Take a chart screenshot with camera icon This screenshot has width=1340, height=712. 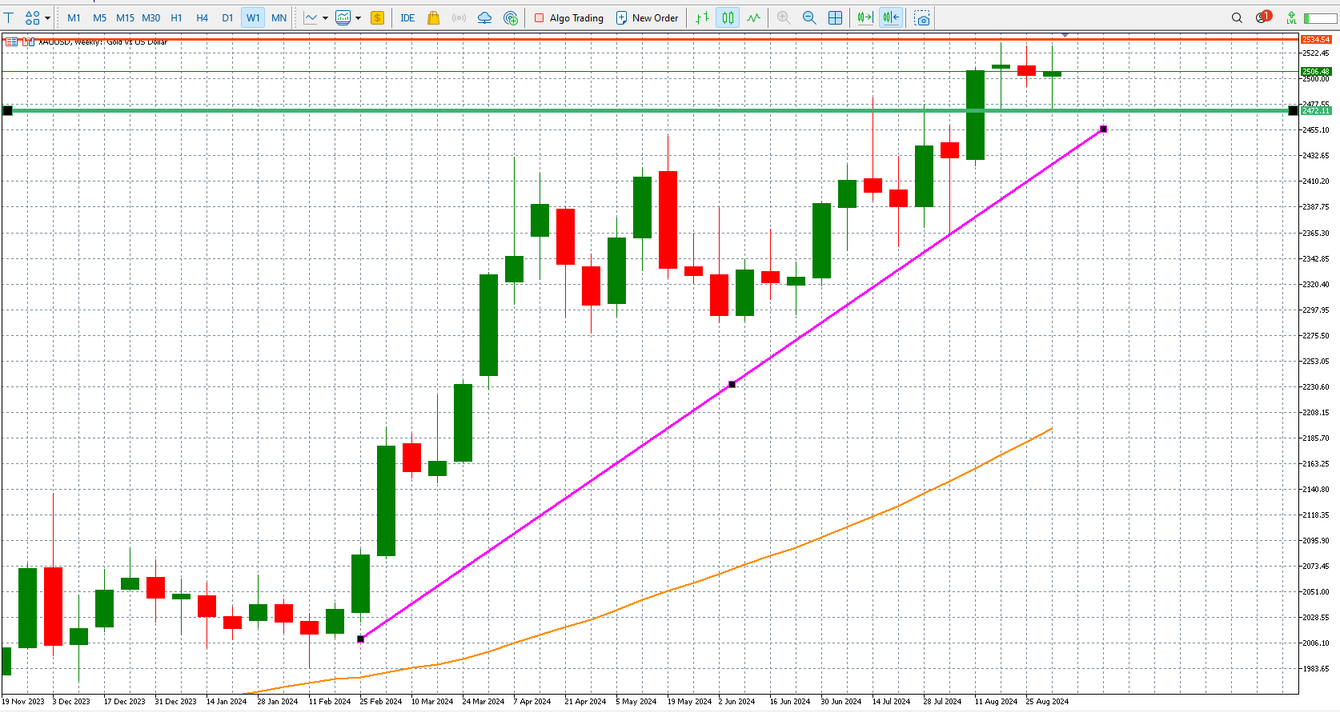tap(922, 18)
